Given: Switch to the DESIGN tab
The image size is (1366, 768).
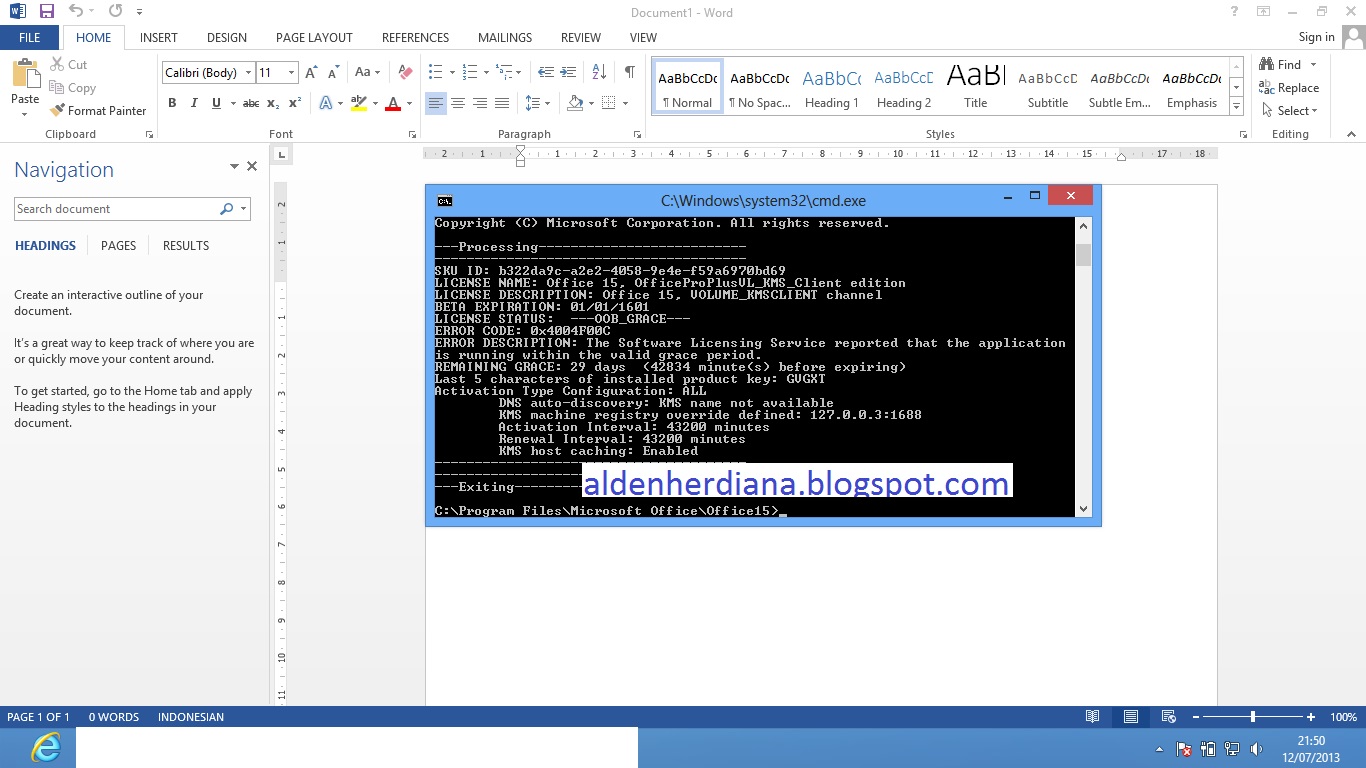Looking at the screenshot, I should pos(227,37).
